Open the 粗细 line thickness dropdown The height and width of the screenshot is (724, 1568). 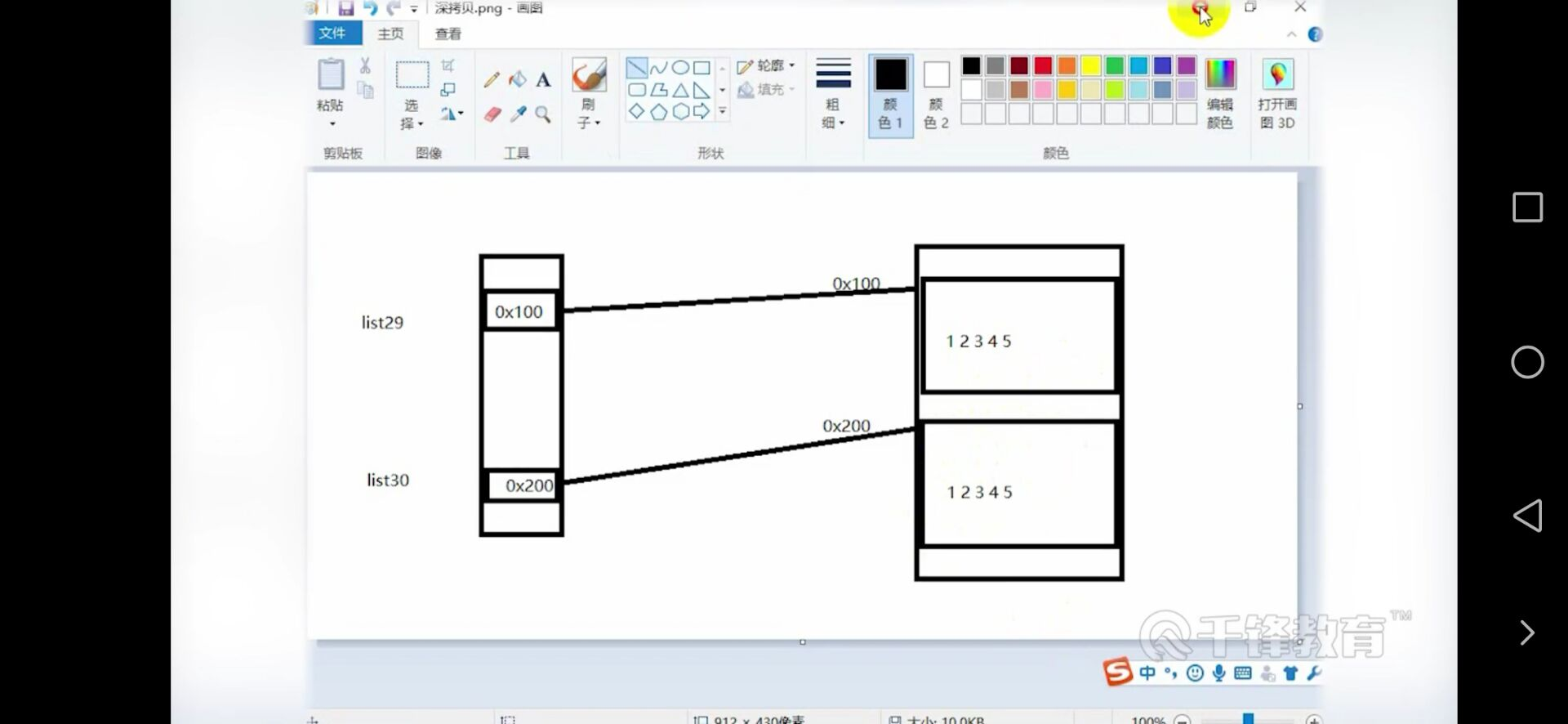pos(833,93)
